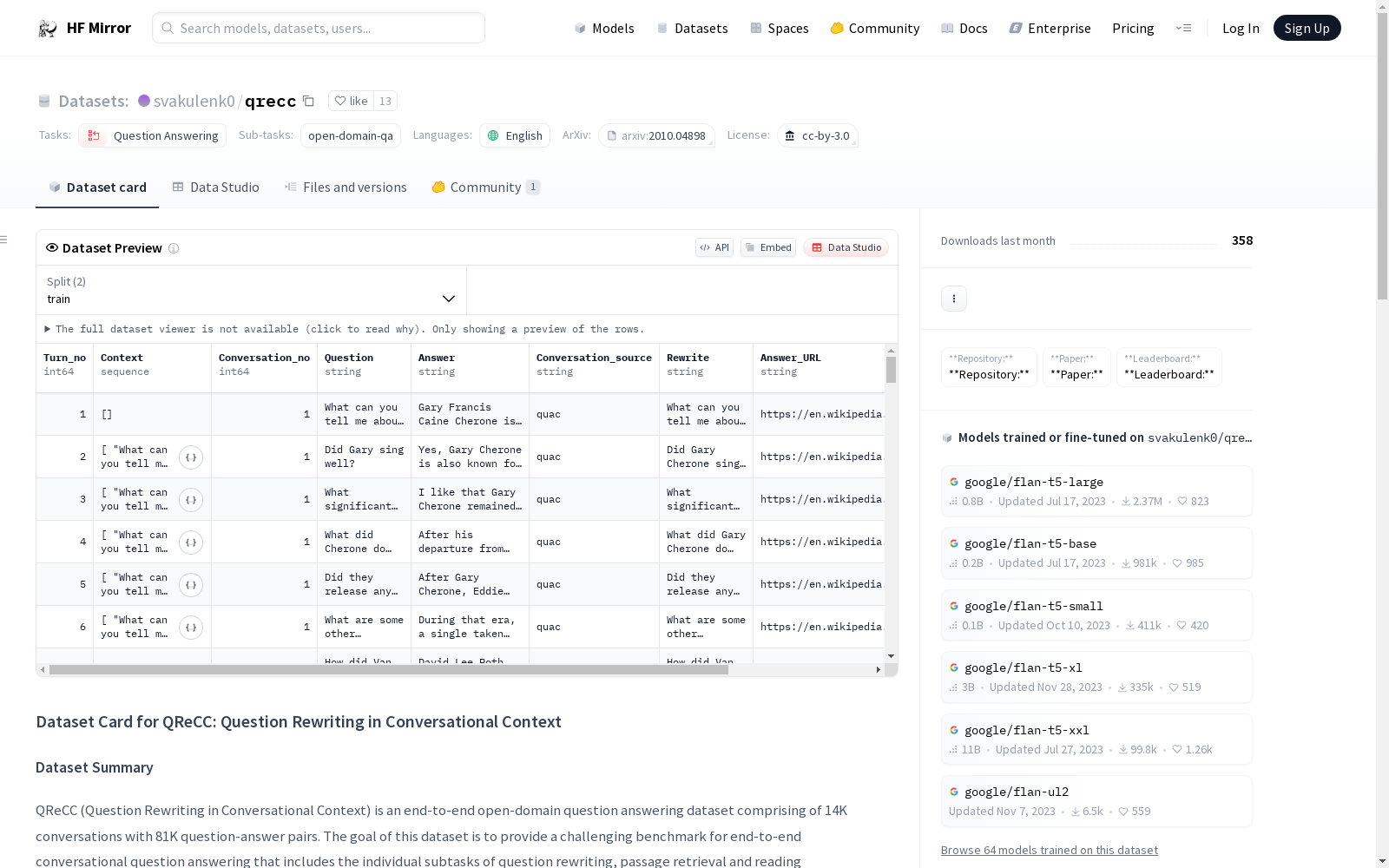Click the **Leaderboard:** tag
1389x868 pixels.
click(x=1169, y=367)
